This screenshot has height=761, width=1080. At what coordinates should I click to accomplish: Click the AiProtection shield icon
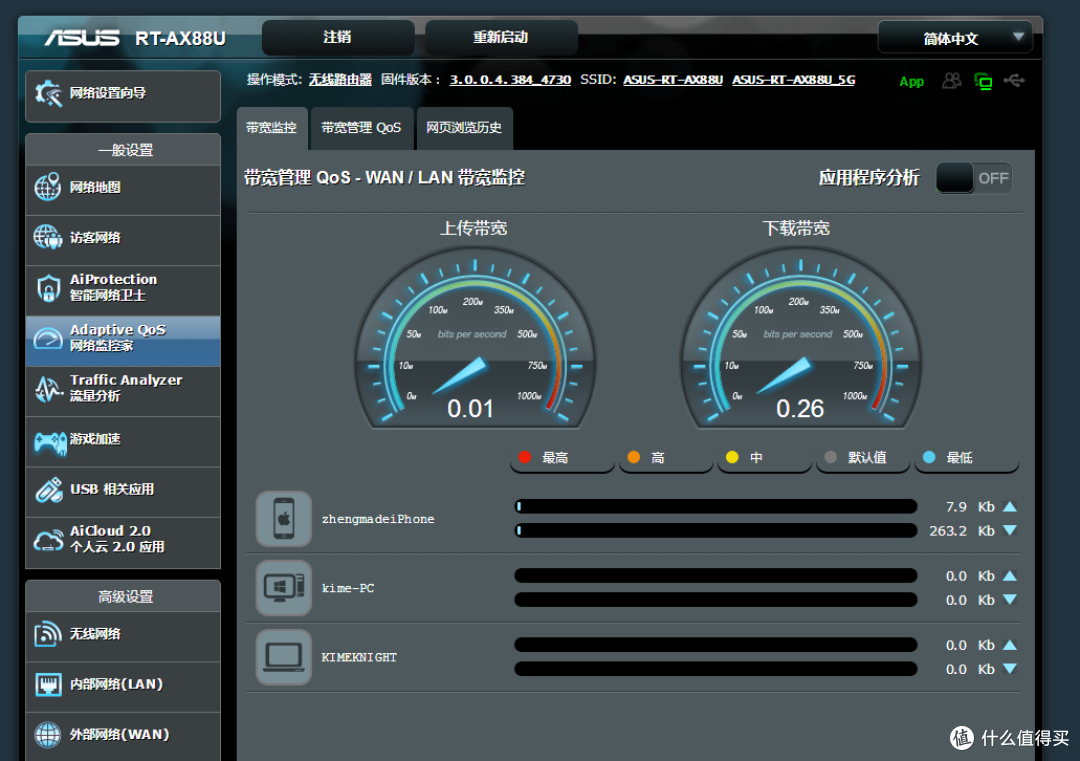(x=48, y=288)
